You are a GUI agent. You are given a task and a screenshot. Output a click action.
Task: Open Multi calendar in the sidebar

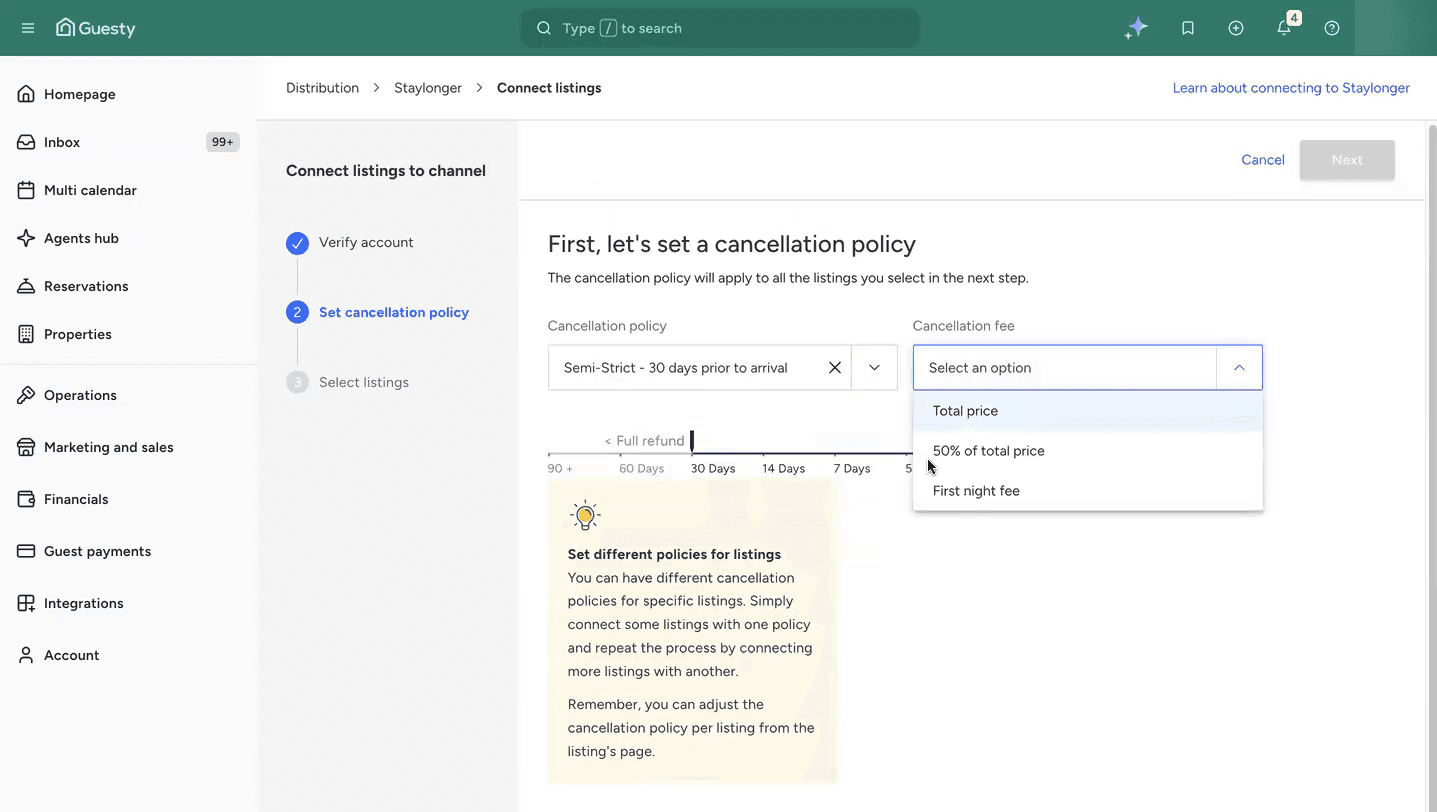pos(90,190)
